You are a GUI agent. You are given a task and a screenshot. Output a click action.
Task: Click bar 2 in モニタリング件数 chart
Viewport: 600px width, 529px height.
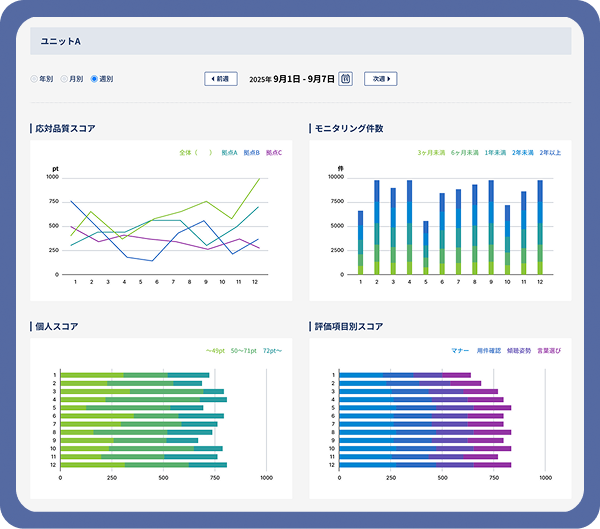pyautogui.click(x=377, y=227)
